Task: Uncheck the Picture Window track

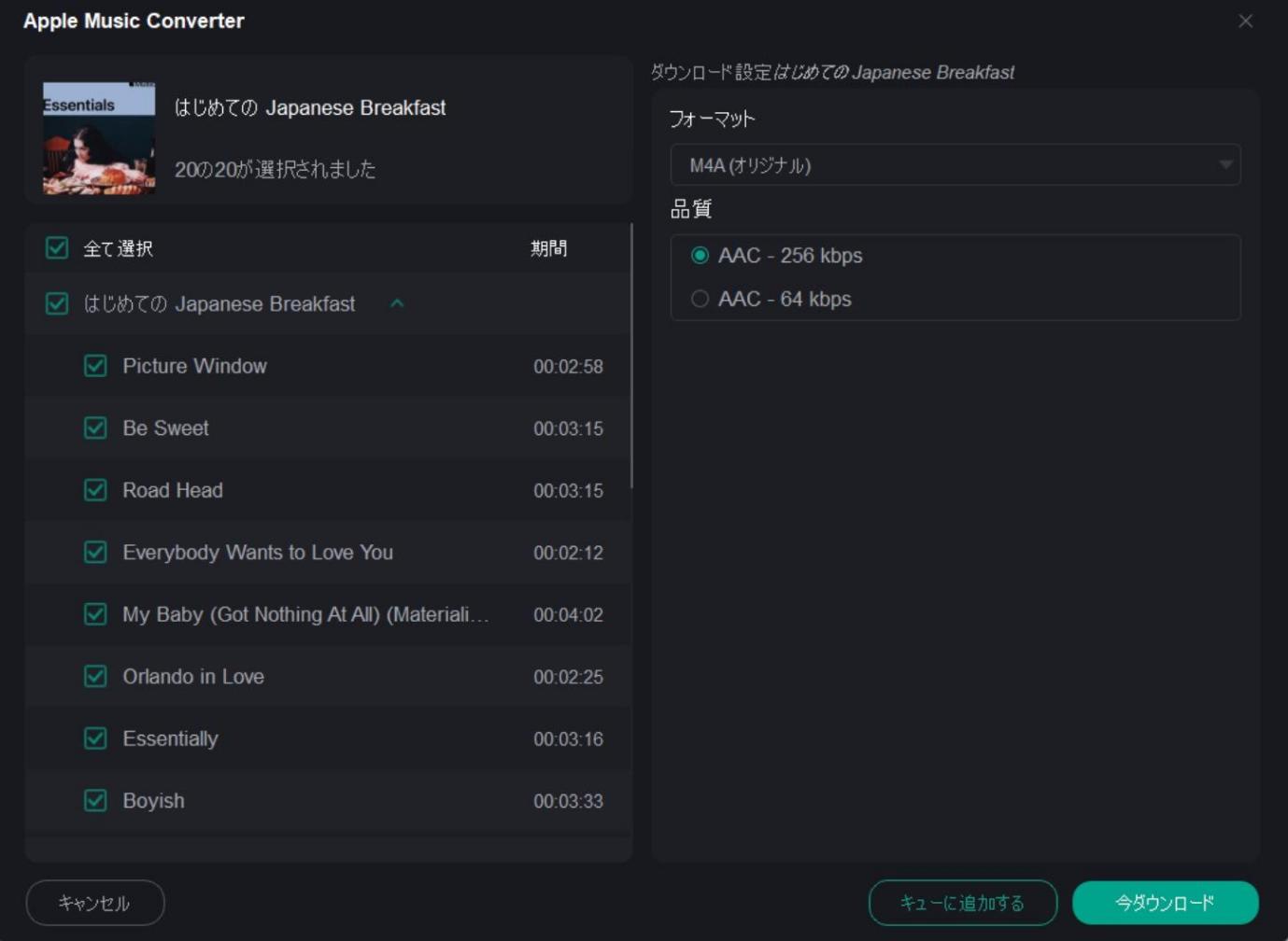Action: (x=95, y=366)
